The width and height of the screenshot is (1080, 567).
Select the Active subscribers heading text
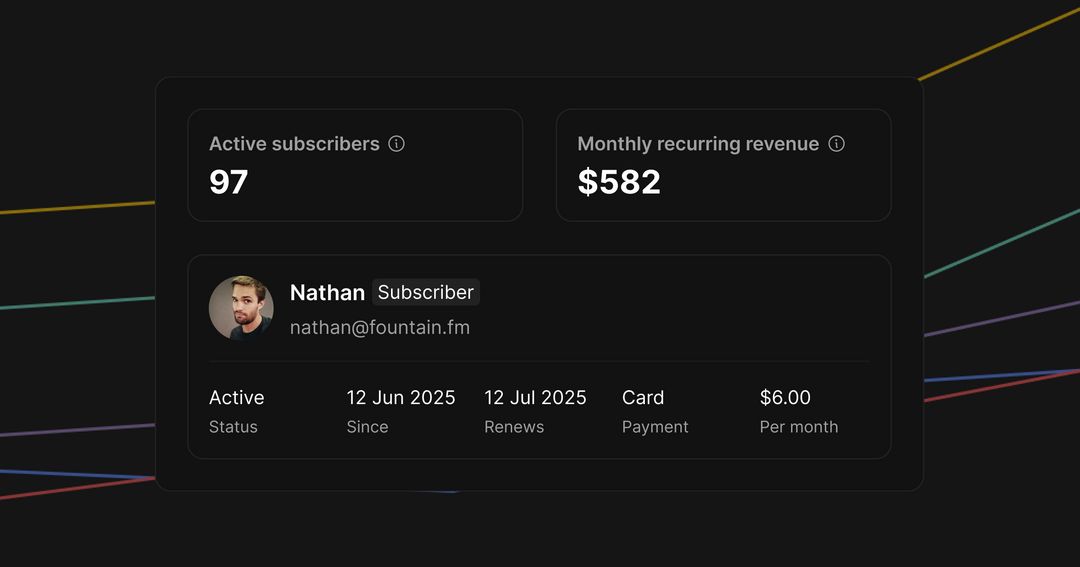294,144
